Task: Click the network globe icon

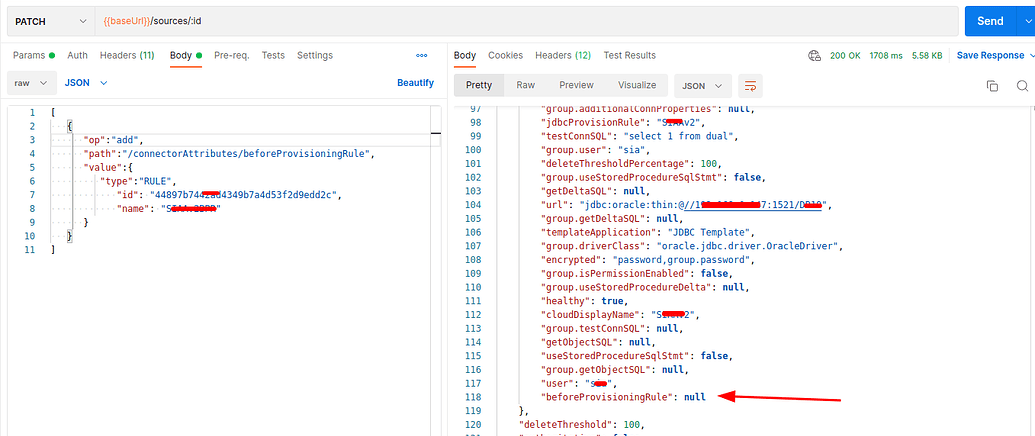Action: [x=814, y=56]
